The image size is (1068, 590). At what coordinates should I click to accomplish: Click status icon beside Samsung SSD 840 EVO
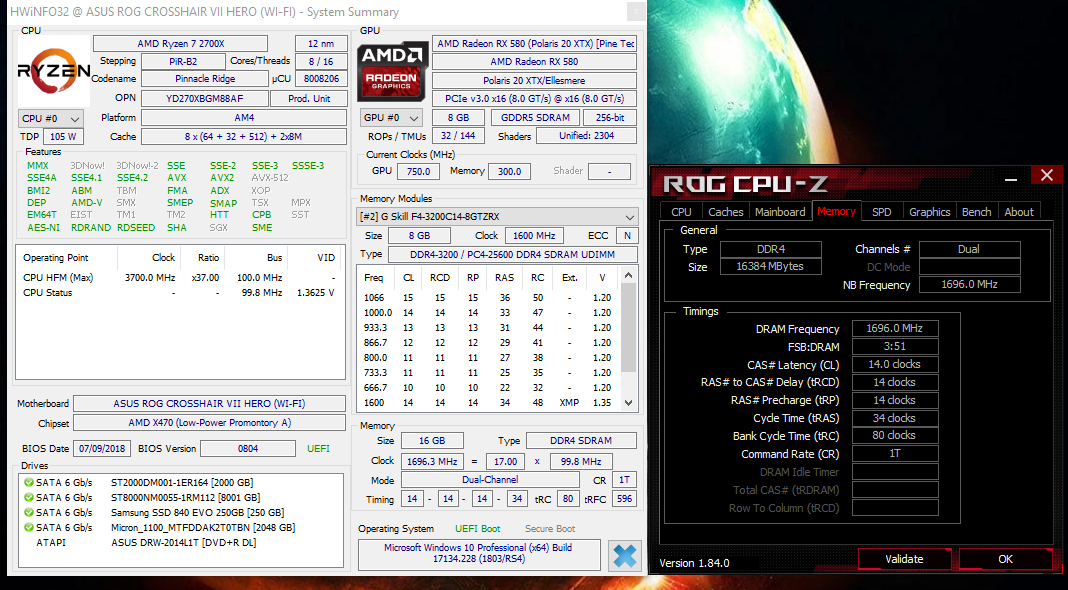(28, 513)
